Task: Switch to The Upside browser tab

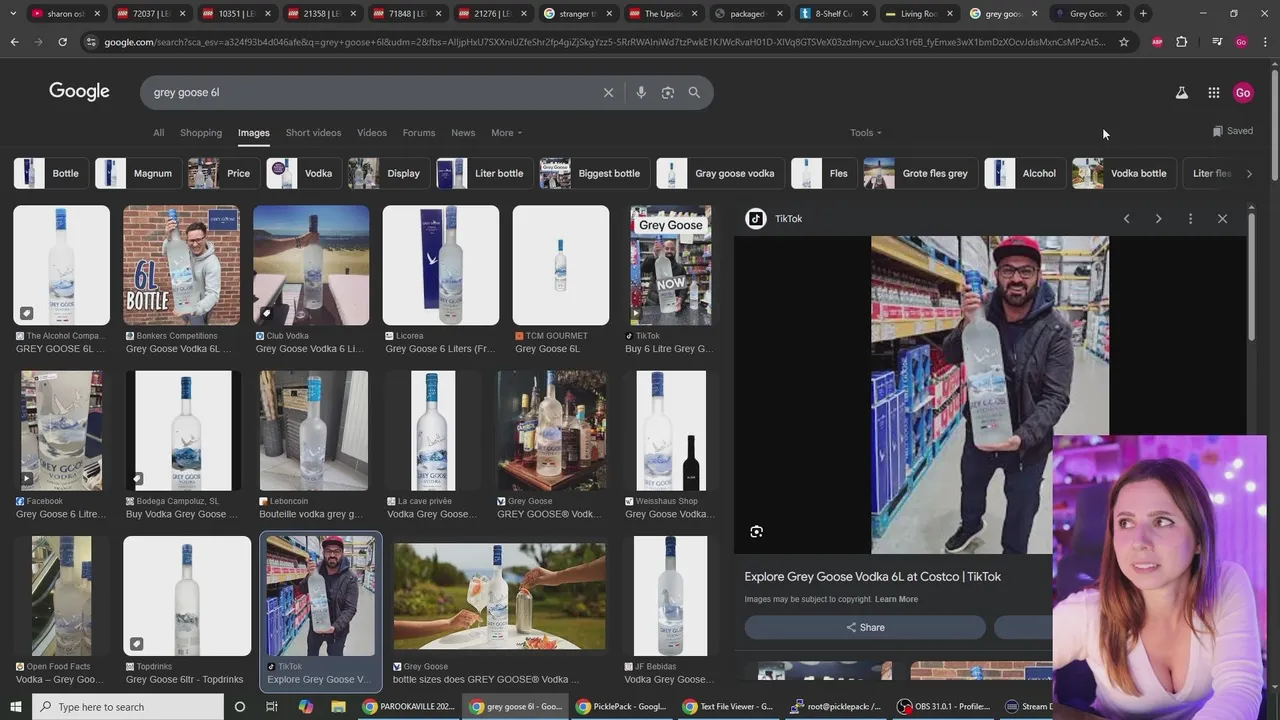Action: click(664, 14)
